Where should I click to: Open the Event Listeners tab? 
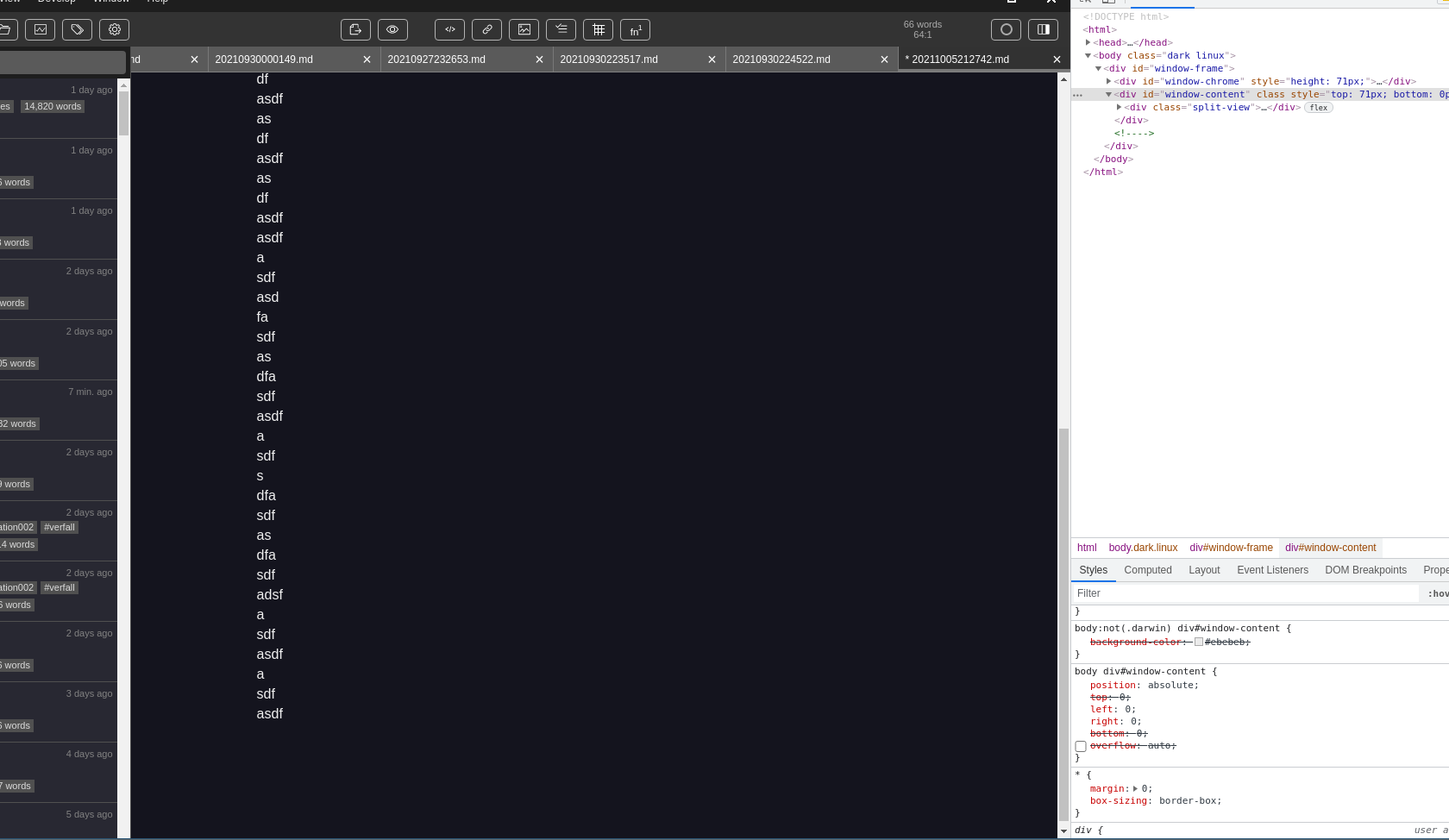[1272, 570]
